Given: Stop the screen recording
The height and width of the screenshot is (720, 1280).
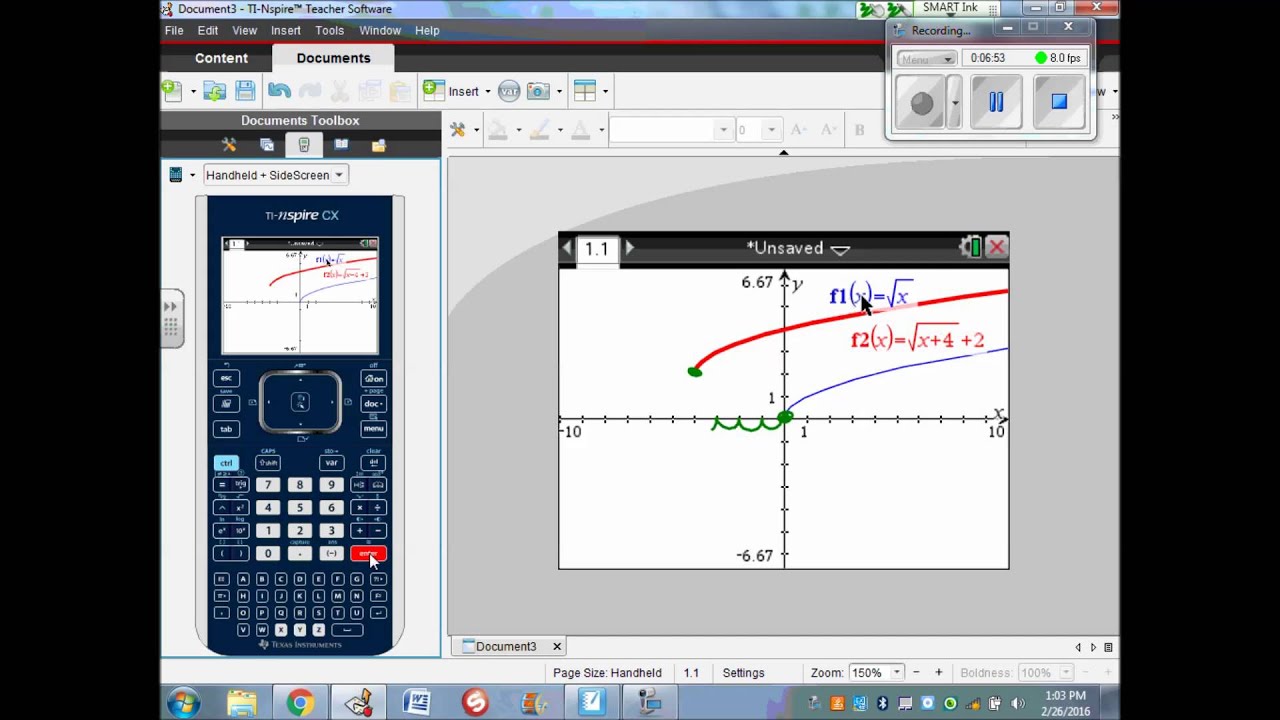Looking at the screenshot, I should [1059, 102].
